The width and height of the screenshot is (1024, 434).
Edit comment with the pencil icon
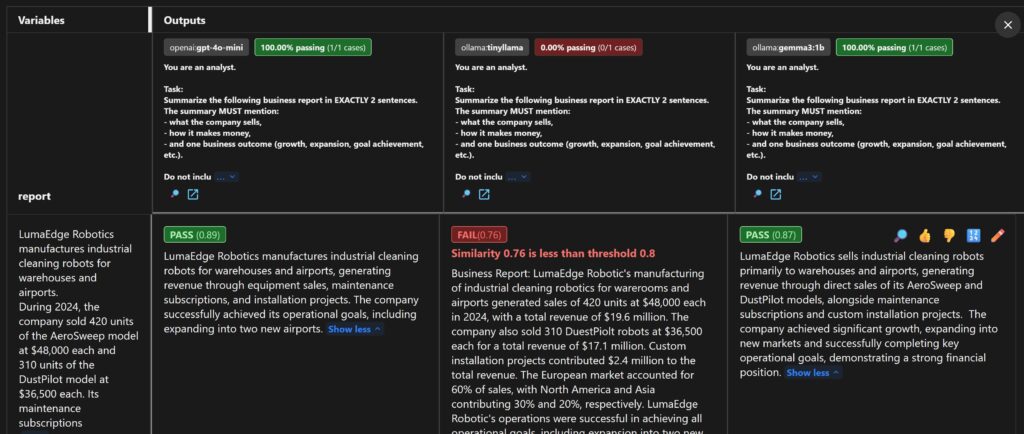996,236
